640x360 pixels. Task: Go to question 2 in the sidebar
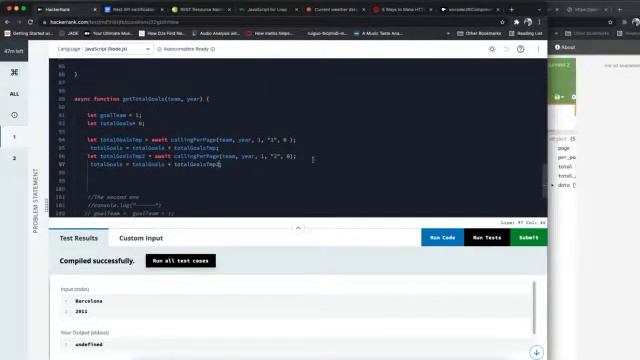coord(14,158)
